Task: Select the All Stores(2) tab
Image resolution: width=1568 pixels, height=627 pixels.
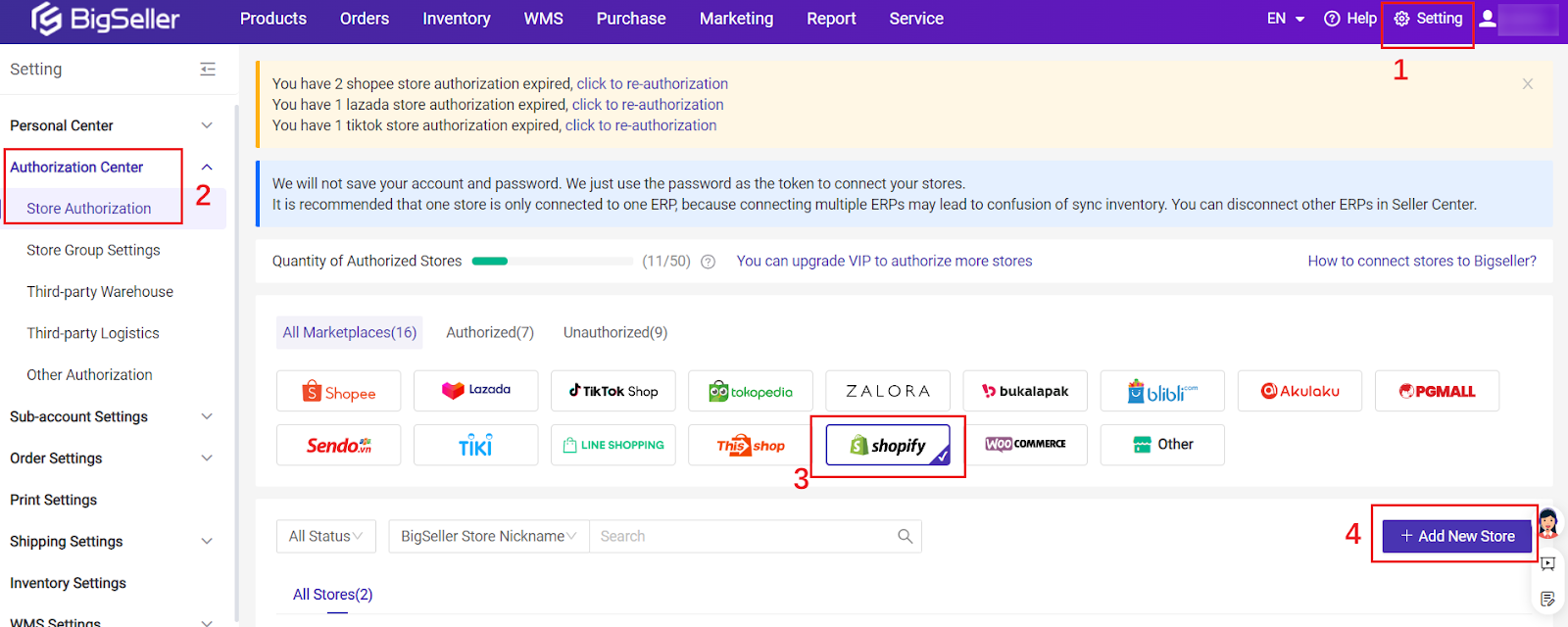Action: coord(333,595)
